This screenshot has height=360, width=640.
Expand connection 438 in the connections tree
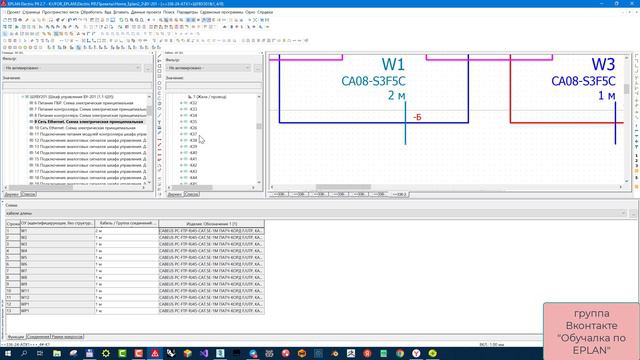(x=181, y=140)
